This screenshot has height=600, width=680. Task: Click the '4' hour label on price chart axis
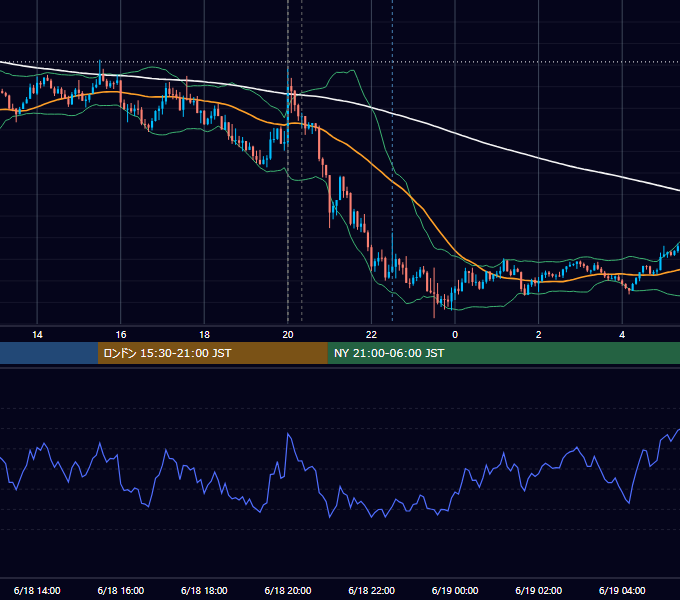point(622,335)
